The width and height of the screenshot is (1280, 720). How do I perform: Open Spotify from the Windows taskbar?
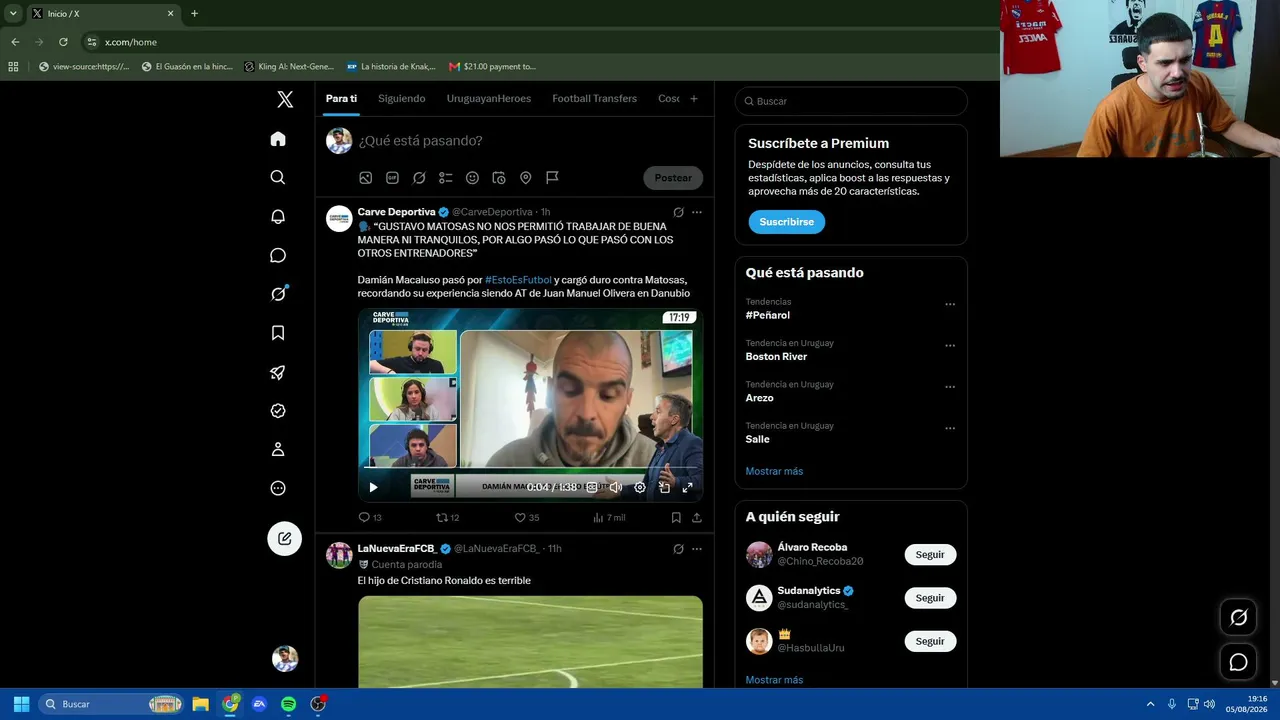click(288, 704)
